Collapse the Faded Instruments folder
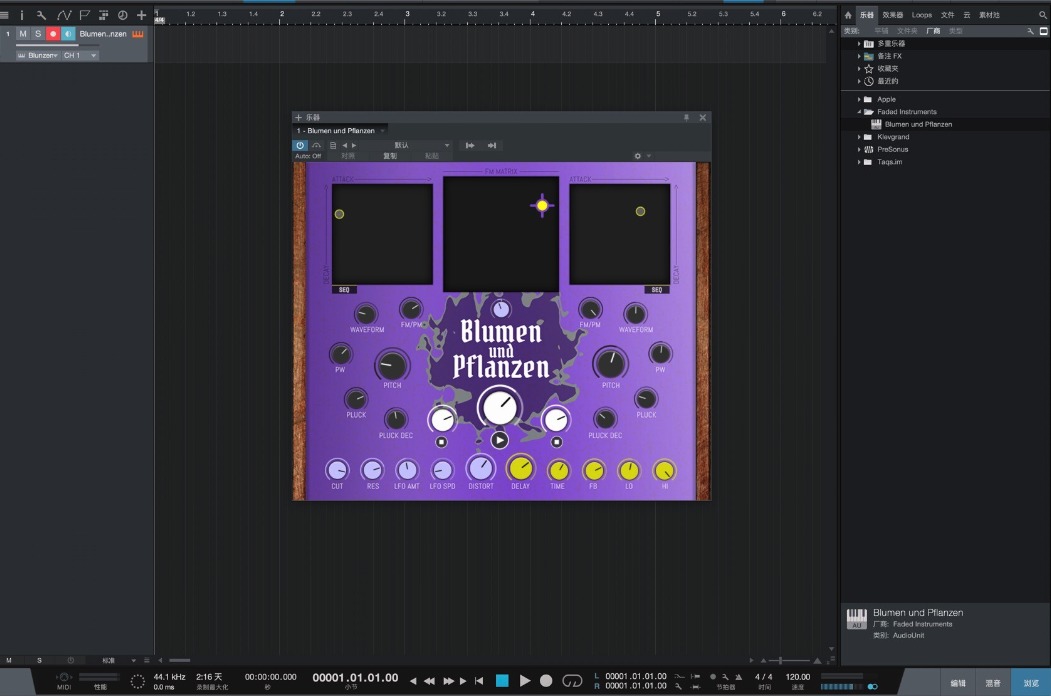The height and width of the screenshot is (696, 1051). click(x=859, y=112)
